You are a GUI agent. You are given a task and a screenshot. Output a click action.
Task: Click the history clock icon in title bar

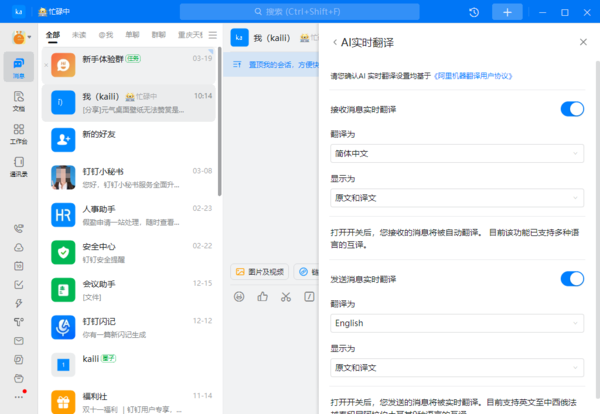[473, 12]
